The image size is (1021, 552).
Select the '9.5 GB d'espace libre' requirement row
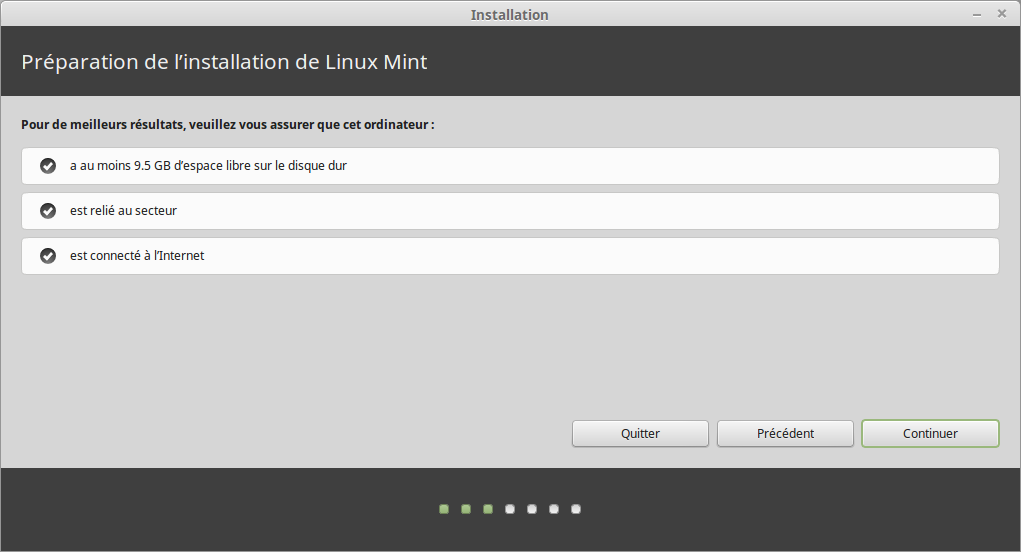510,166
